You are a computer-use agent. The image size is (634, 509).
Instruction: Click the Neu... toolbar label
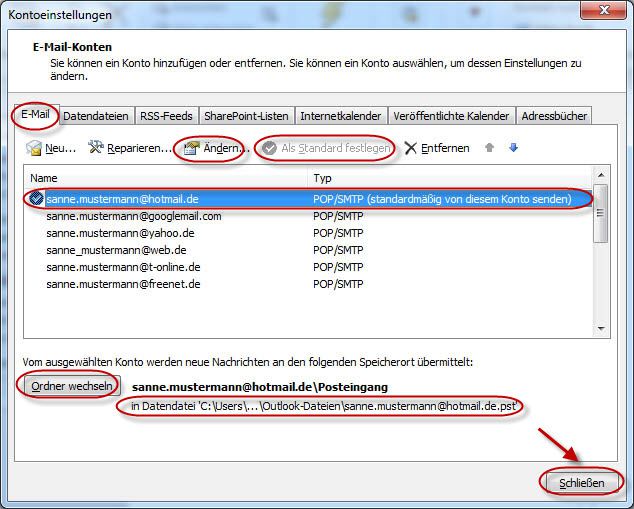(61, 148)
